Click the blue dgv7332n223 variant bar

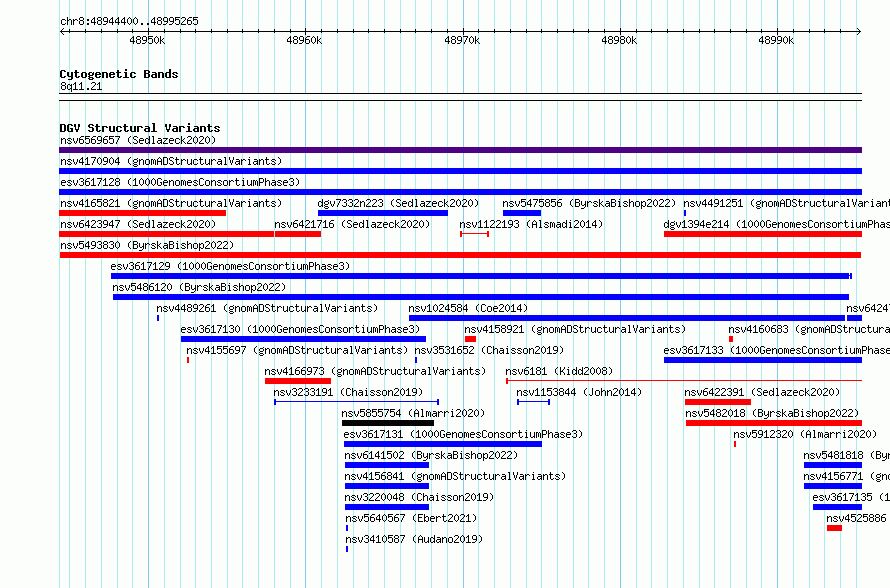[x=383, y=213]
